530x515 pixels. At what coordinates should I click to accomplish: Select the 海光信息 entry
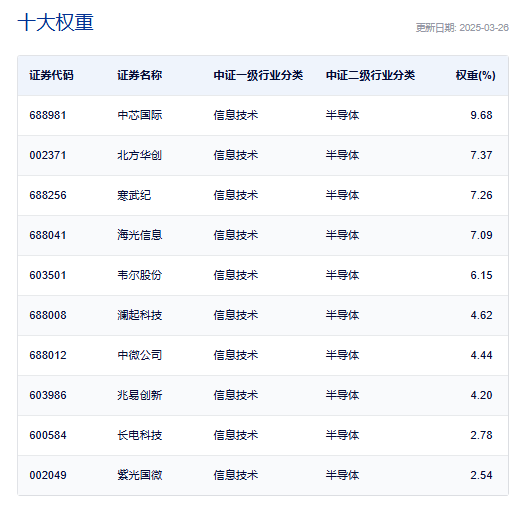point(140,235)
